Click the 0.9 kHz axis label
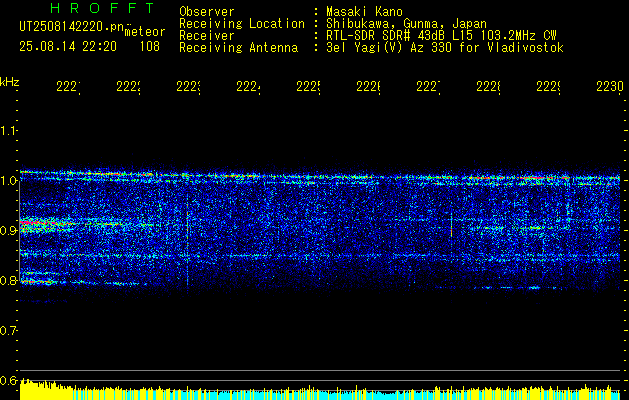Screen dimensions: 629x400 (x=8, y=231)
